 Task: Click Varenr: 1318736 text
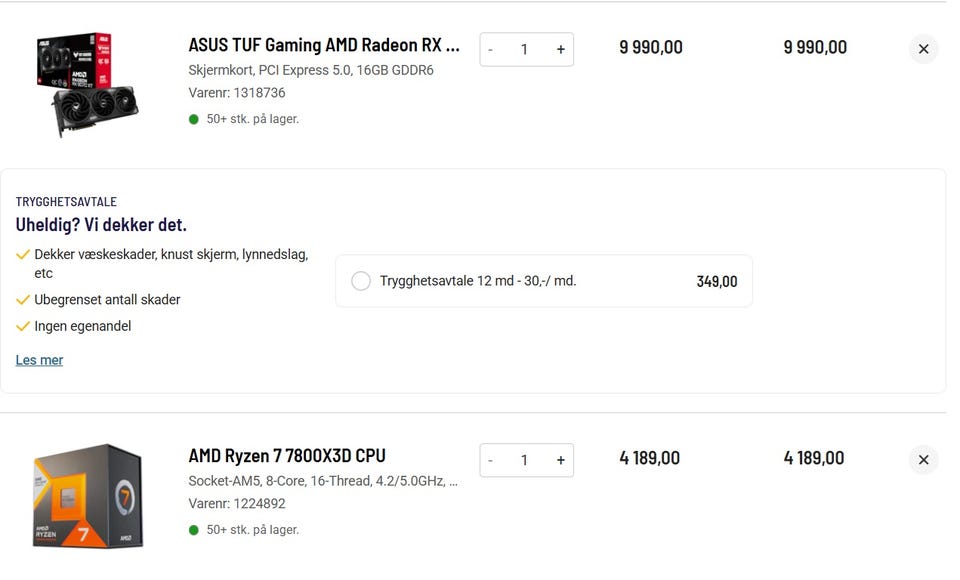point(237,93)
